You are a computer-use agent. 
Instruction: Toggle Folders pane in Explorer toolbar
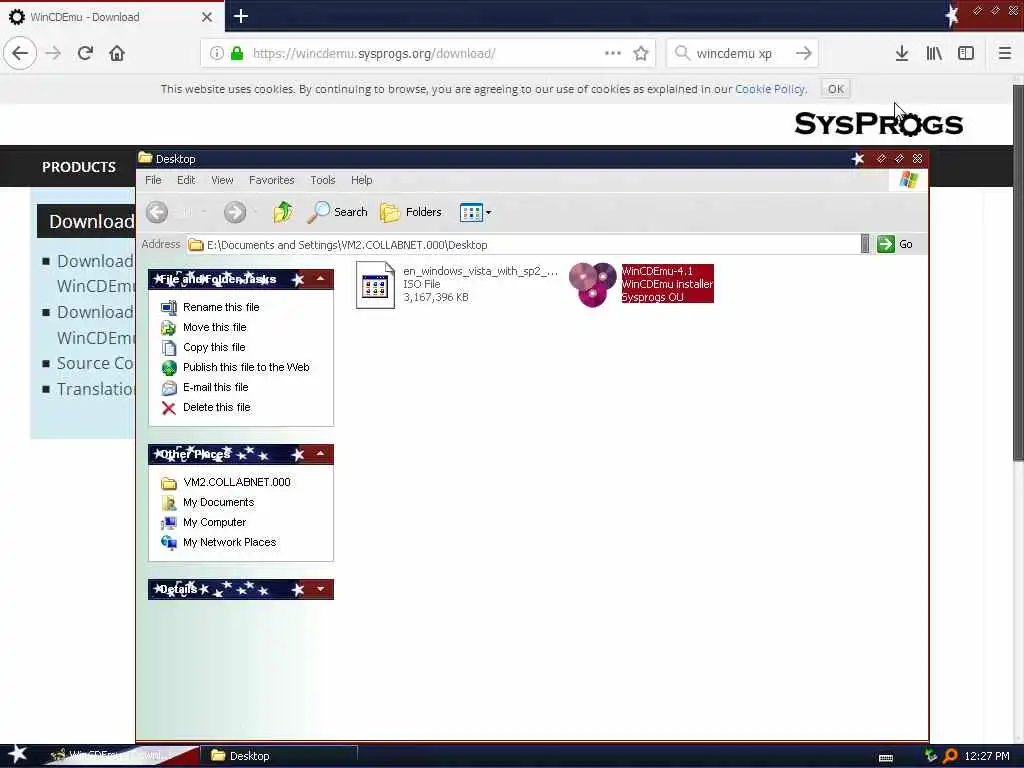411,212
